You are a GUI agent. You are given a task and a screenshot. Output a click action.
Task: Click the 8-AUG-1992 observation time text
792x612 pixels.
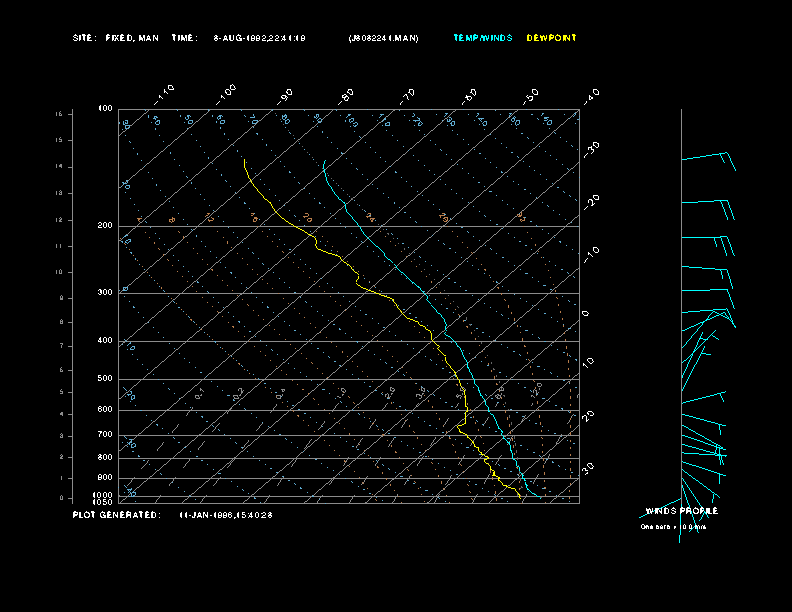point(259,38)
